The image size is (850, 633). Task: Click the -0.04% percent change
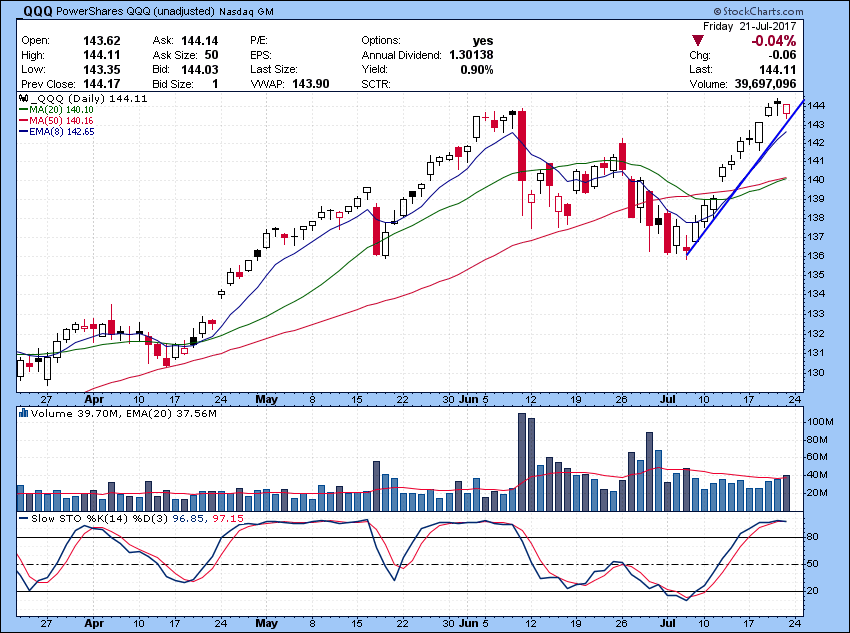774,41
